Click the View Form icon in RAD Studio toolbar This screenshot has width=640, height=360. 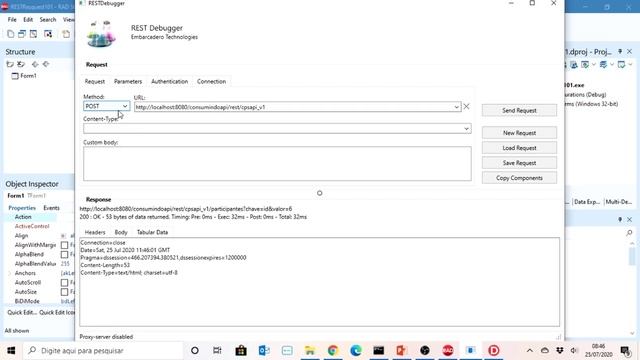coord(33,34)
